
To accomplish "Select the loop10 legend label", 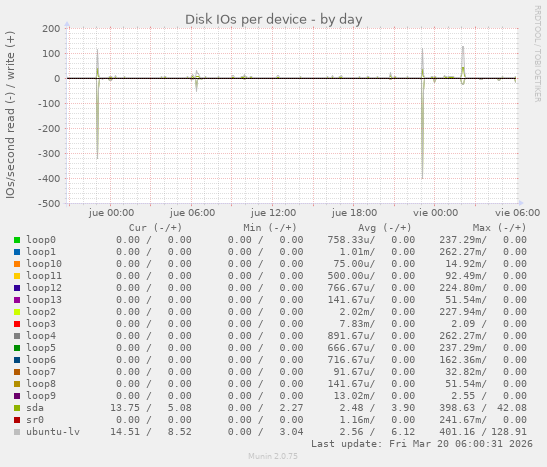I will (44, 264).
